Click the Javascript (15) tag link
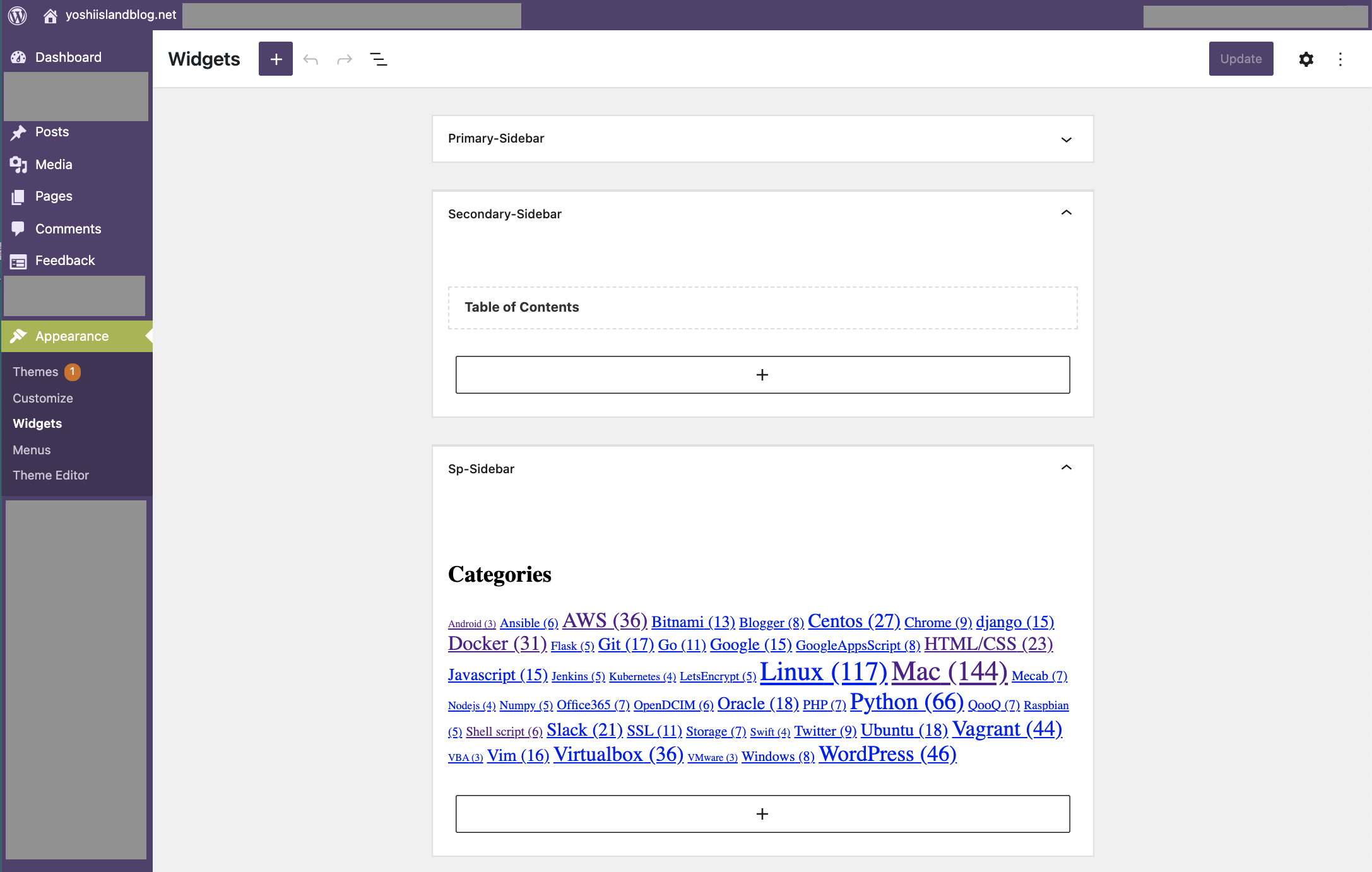 [498, 675]
